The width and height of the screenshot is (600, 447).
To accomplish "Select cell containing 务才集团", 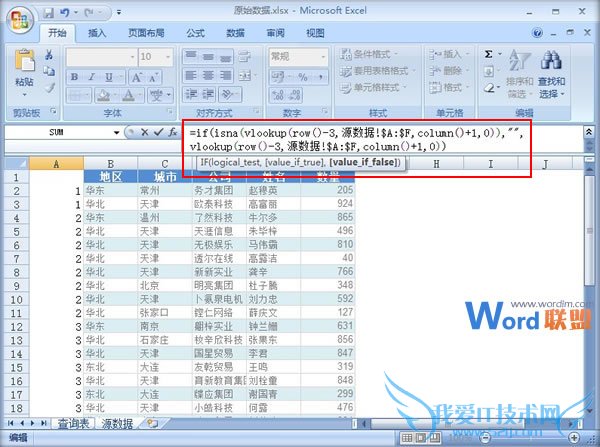I will coord(219,190).
